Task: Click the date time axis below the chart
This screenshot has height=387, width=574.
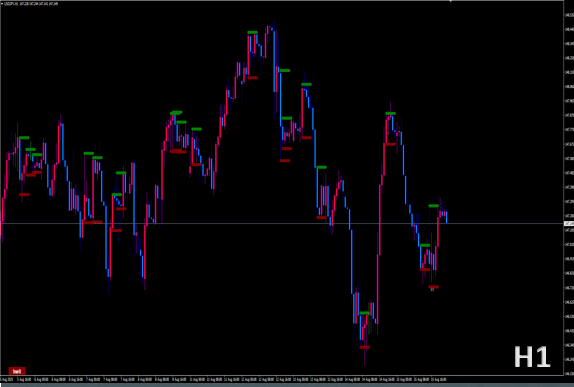Action: [282, 379]
